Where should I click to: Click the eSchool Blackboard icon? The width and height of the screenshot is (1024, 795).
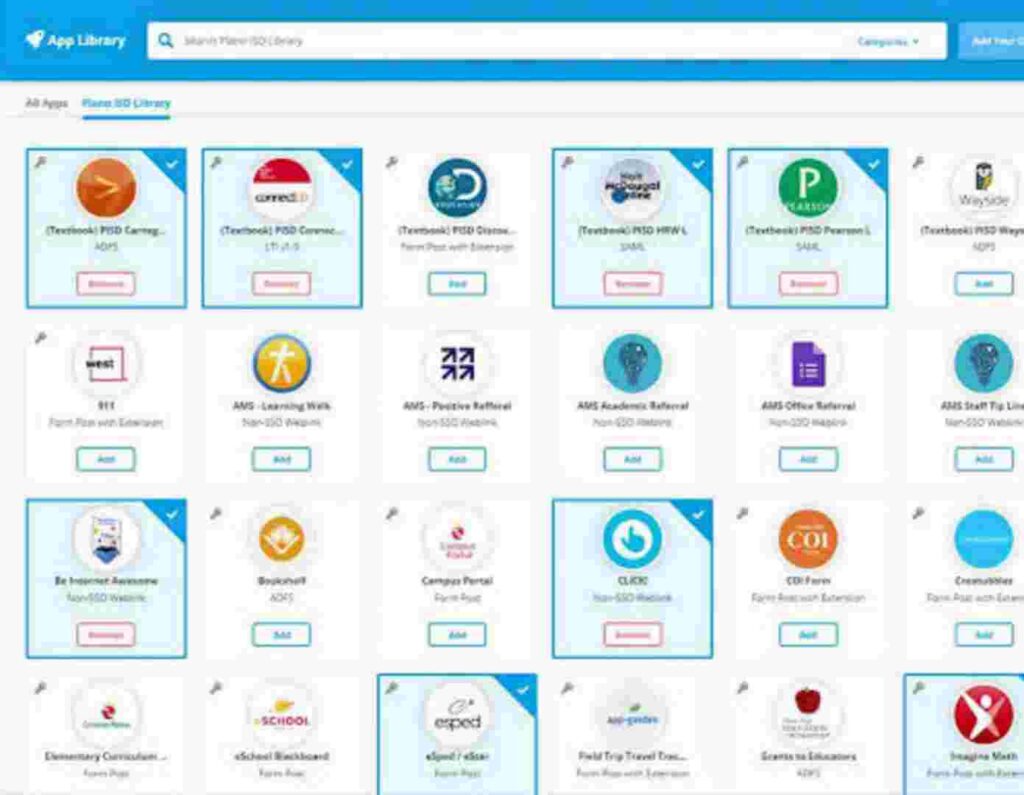point(281,714)
